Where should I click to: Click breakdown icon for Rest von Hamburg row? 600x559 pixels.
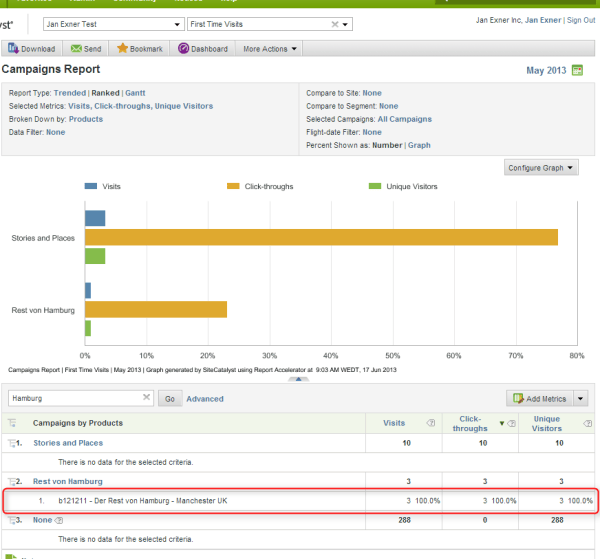[11, 481]
